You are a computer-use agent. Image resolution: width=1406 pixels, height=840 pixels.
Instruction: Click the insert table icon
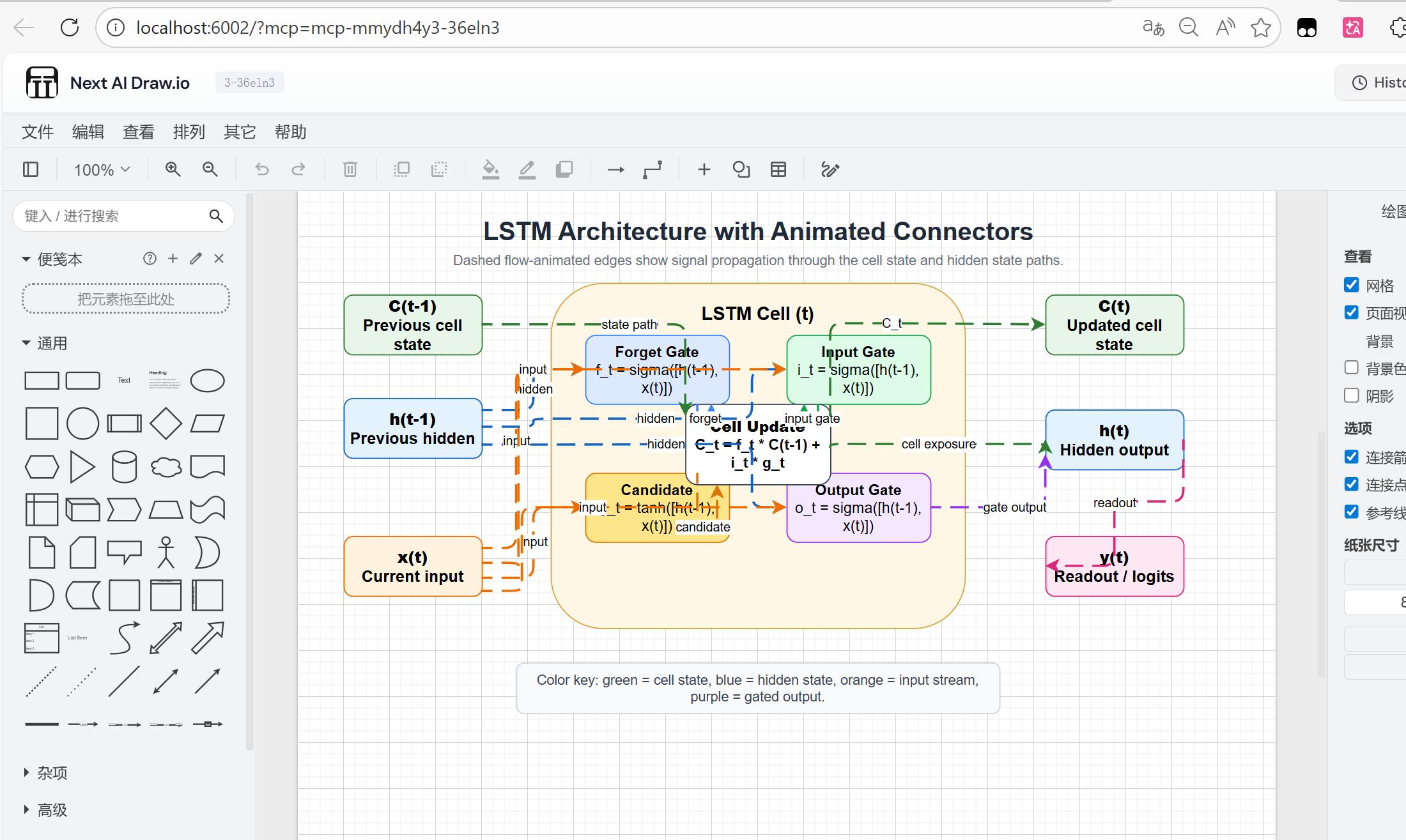tap(778, 169)
